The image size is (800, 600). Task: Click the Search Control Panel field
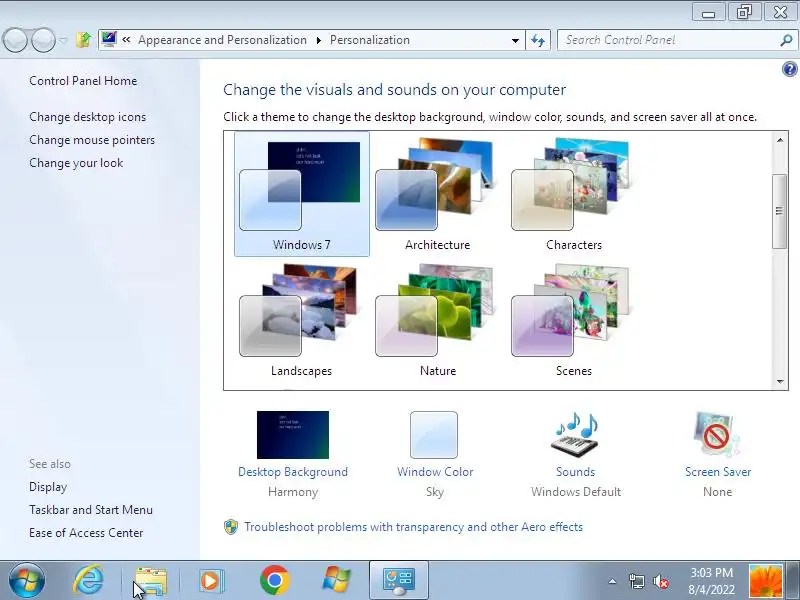pyautogui.click(x=668, y=40)
